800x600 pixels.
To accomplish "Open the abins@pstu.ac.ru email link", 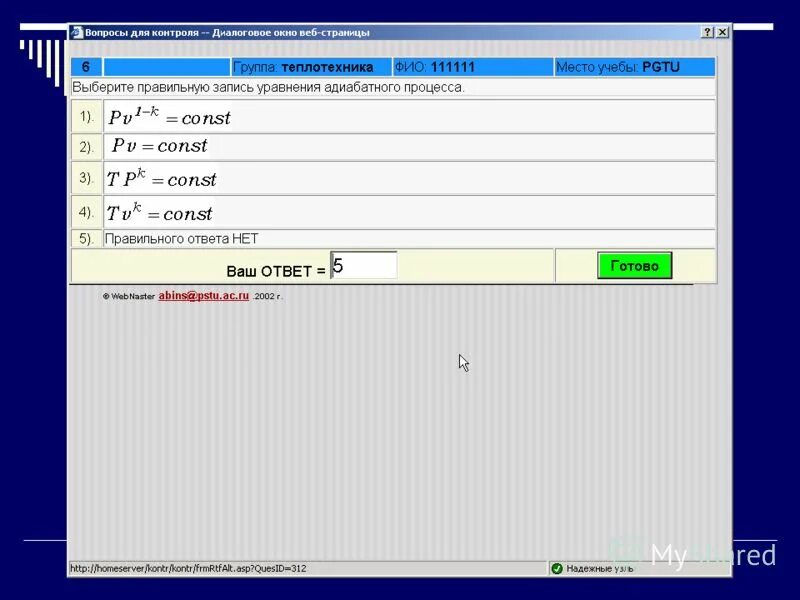I will point(204,295).
